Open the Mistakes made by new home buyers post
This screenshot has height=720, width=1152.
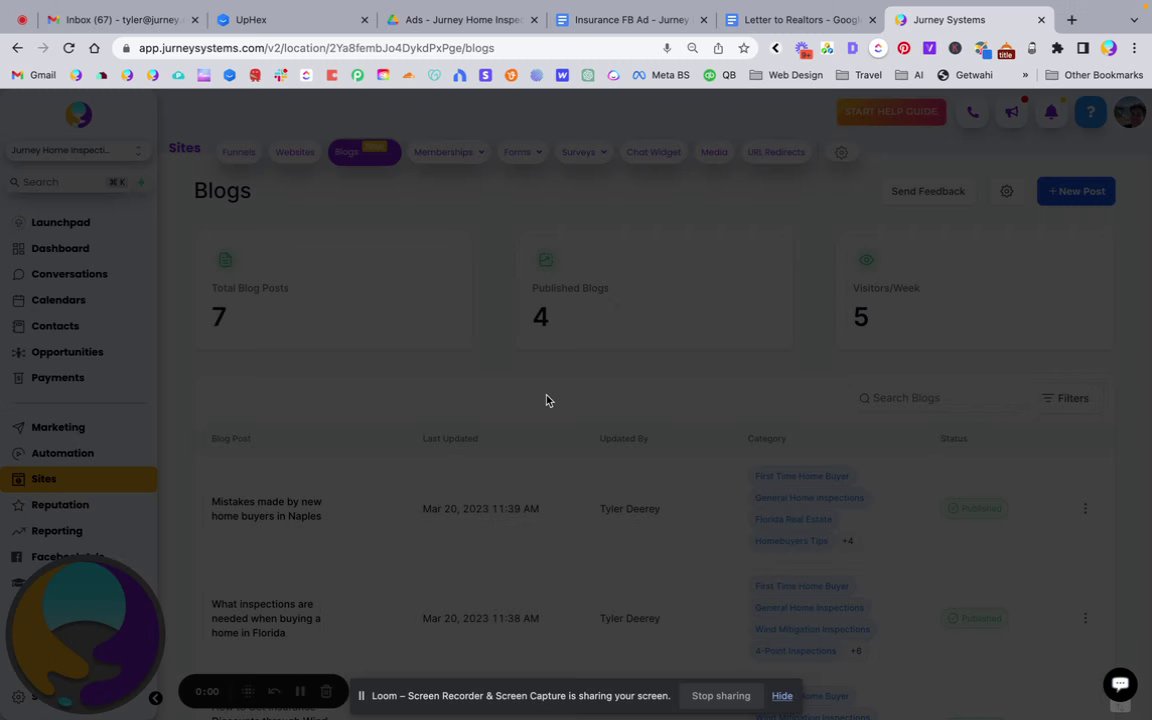(267, 508)
